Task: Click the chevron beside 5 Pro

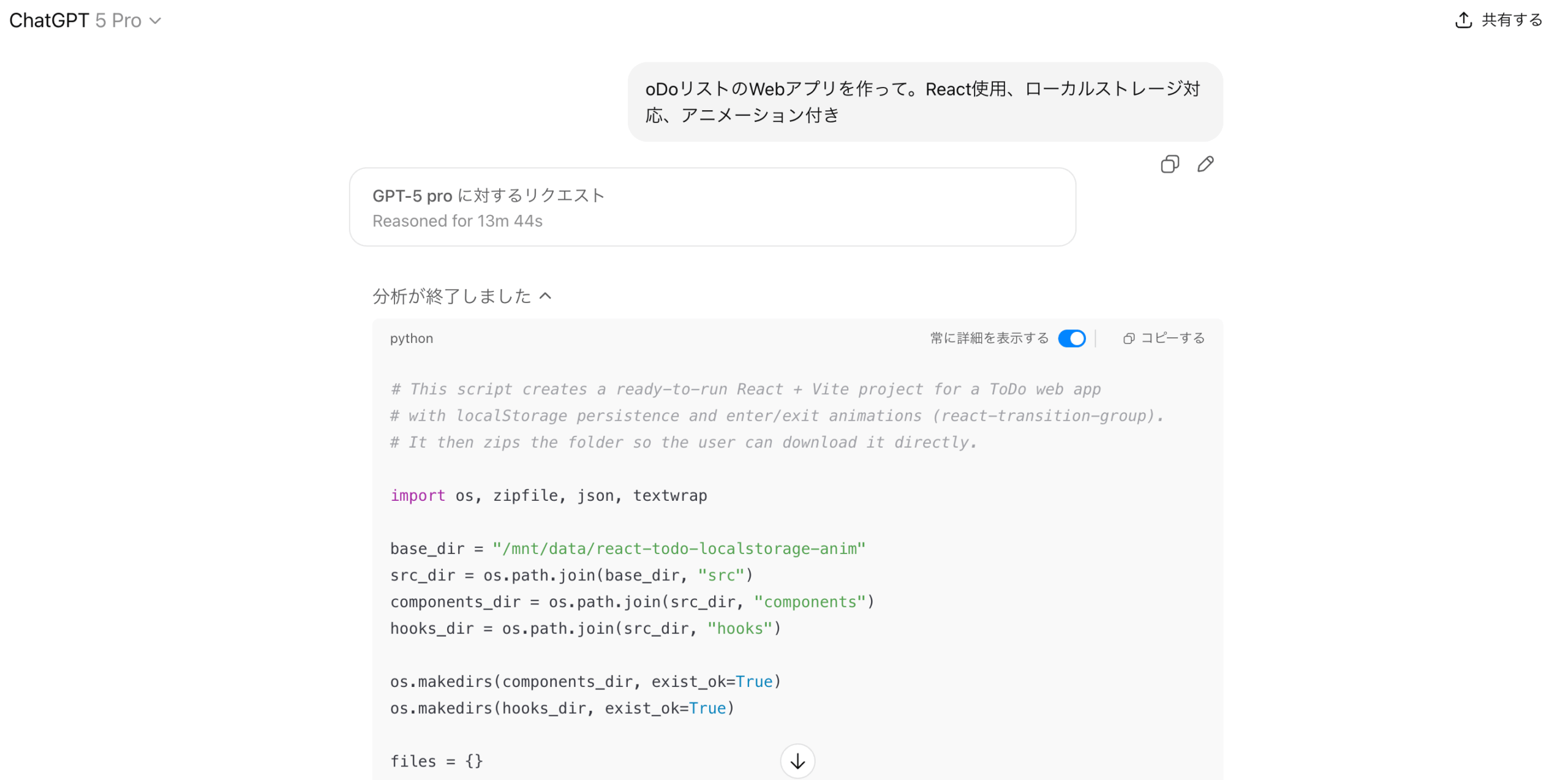Action: pos(156,21)
